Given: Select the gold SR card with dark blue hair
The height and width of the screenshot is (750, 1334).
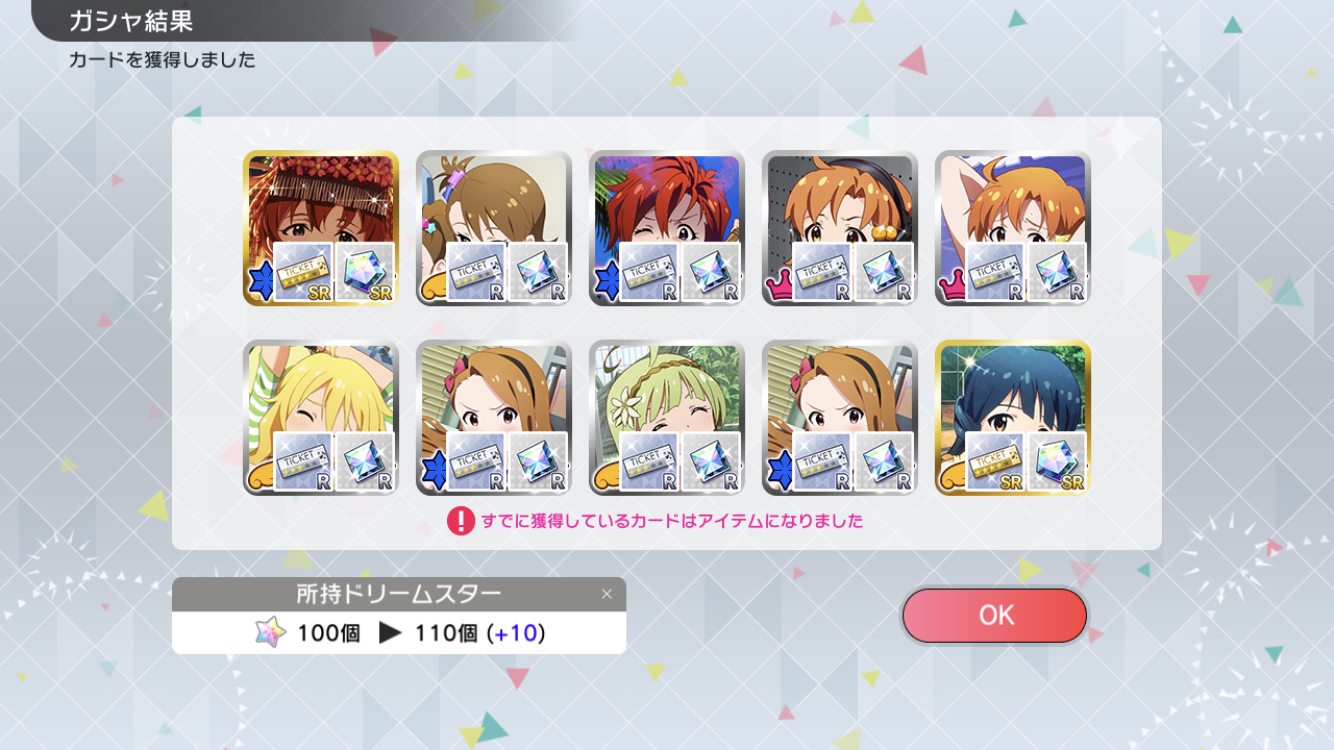Looking at the screenshot, I should 1013,417.
